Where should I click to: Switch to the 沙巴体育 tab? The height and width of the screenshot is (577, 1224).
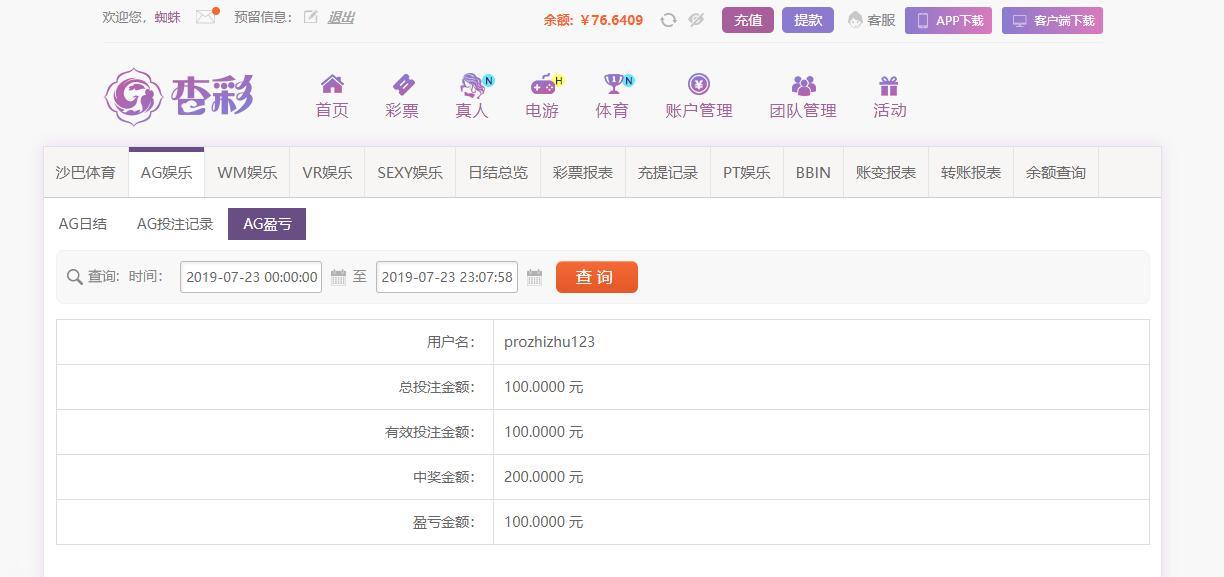point(85,172)
